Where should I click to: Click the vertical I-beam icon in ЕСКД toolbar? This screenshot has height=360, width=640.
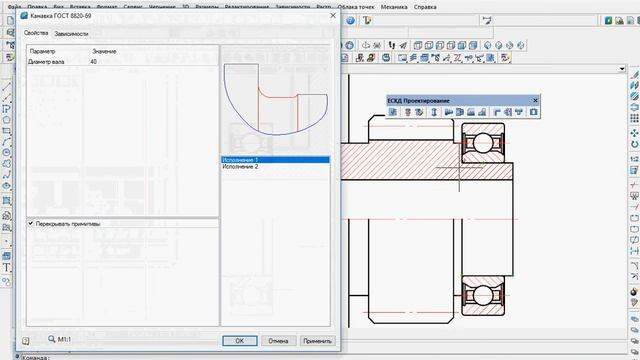[x=434, y=112]
